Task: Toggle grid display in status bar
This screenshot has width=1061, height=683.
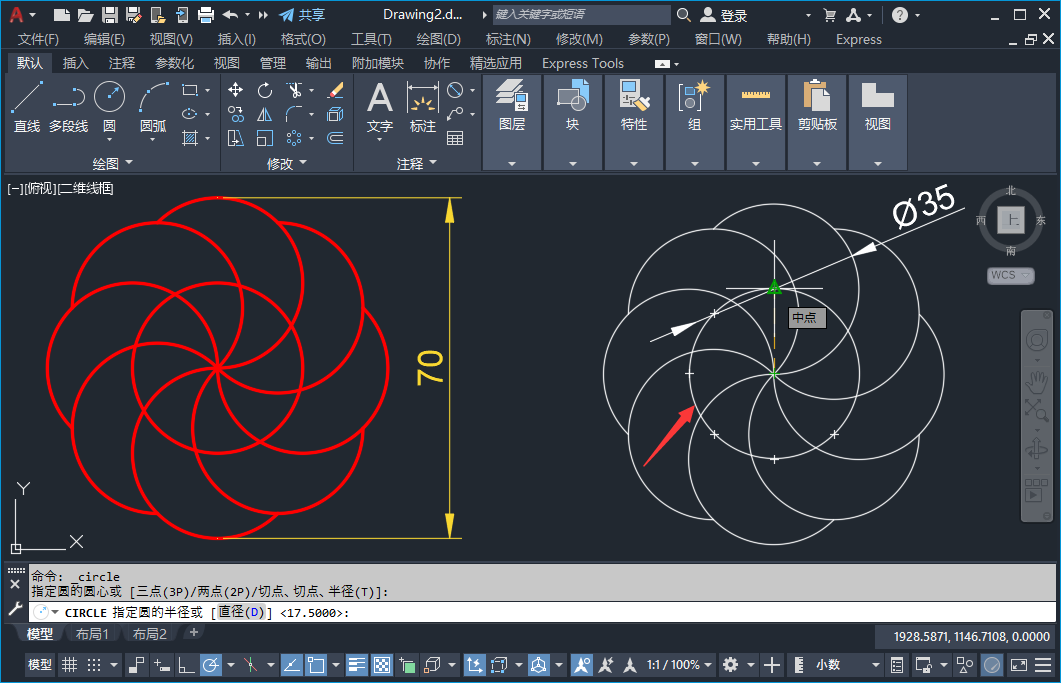Action: (x=69, y=665)
